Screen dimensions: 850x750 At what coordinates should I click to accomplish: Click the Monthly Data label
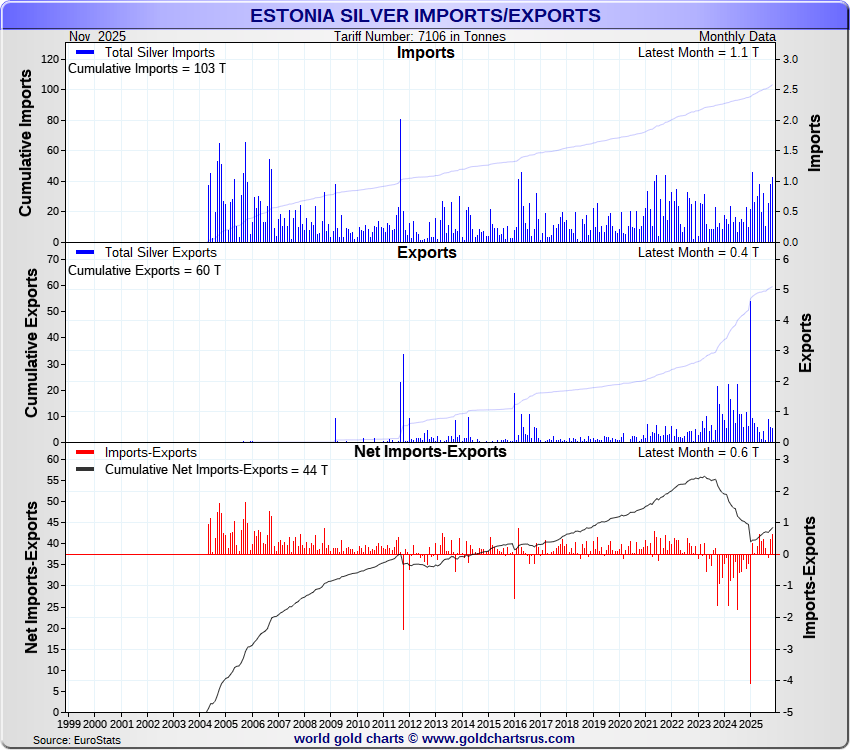point(737,36)
